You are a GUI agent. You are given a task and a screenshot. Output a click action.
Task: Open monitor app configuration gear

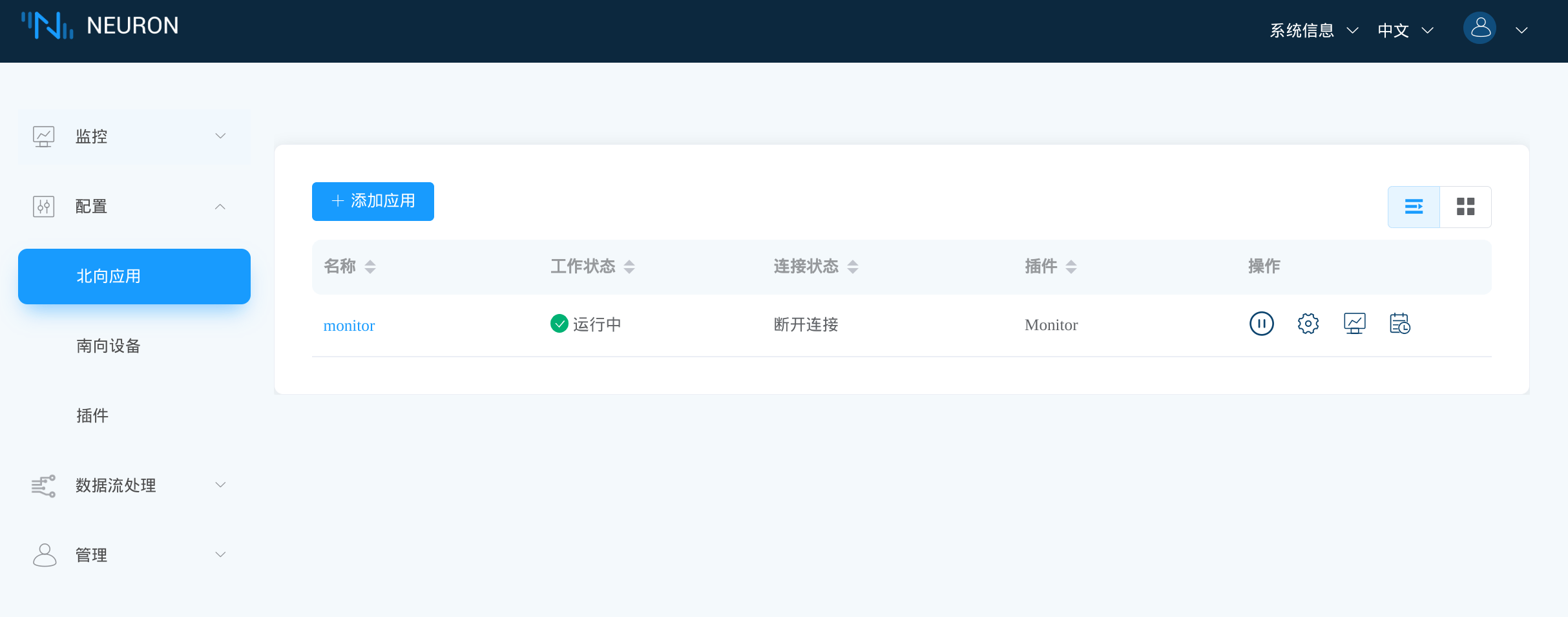1308,324
